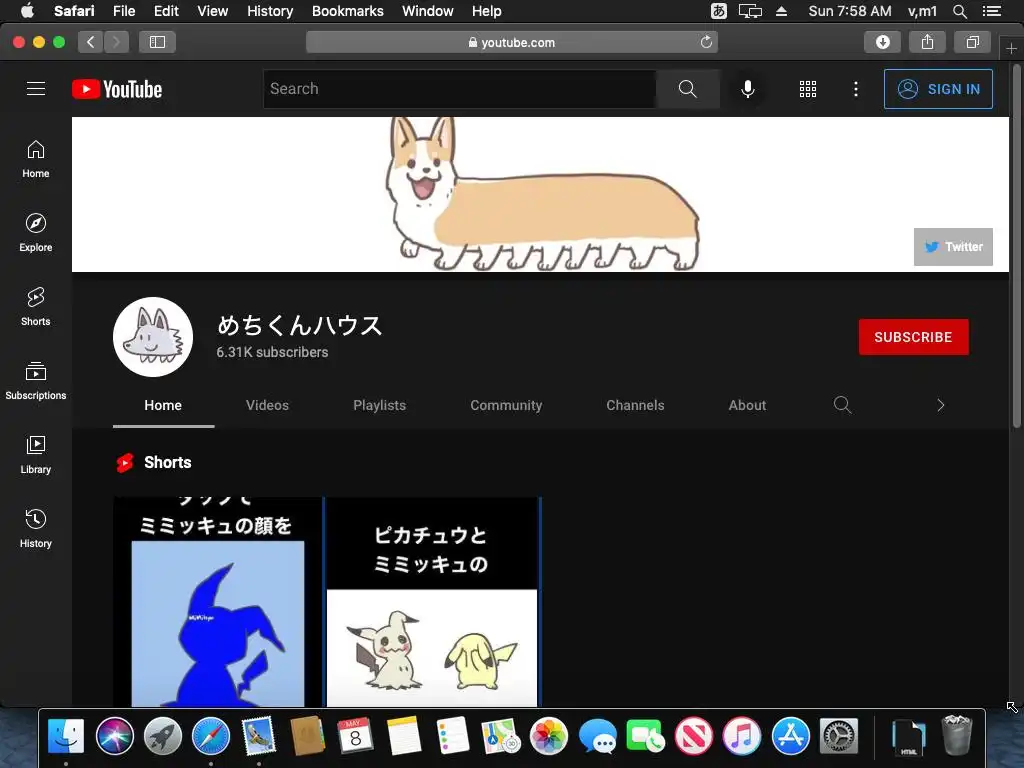Search within the channel using magnifier
Viewport: 1024px width, 768px height.
842,405
